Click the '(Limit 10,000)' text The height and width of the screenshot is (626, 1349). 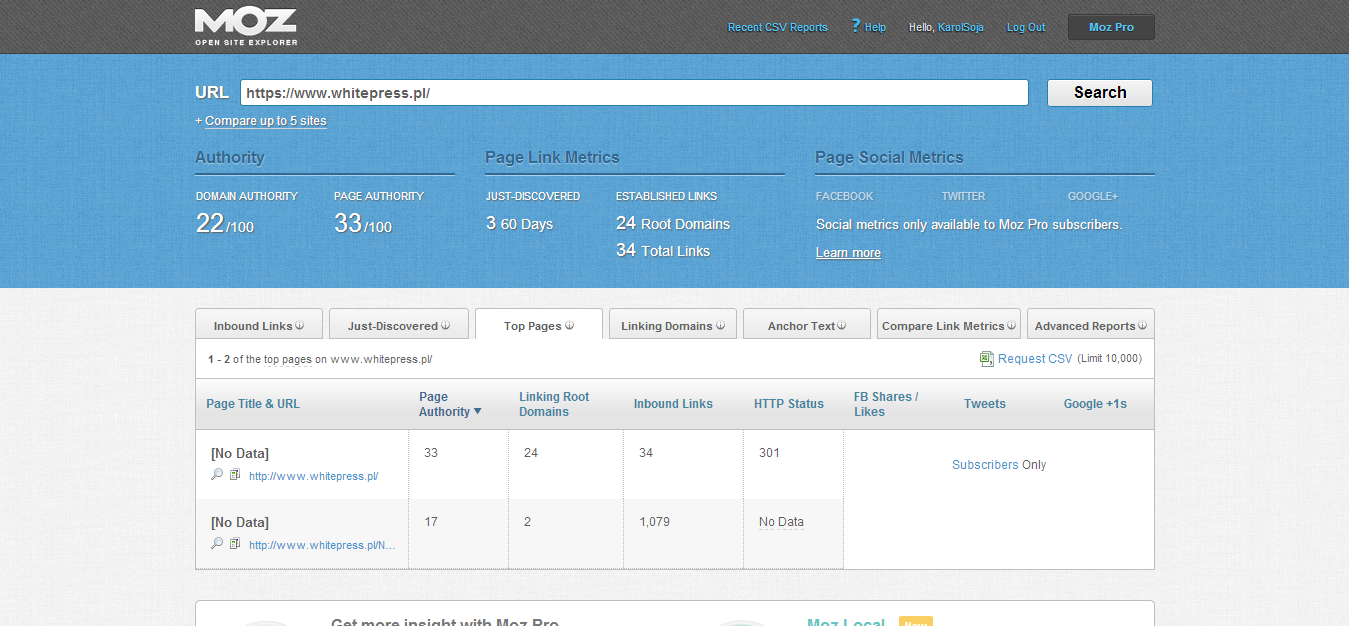pos(1109,358)
